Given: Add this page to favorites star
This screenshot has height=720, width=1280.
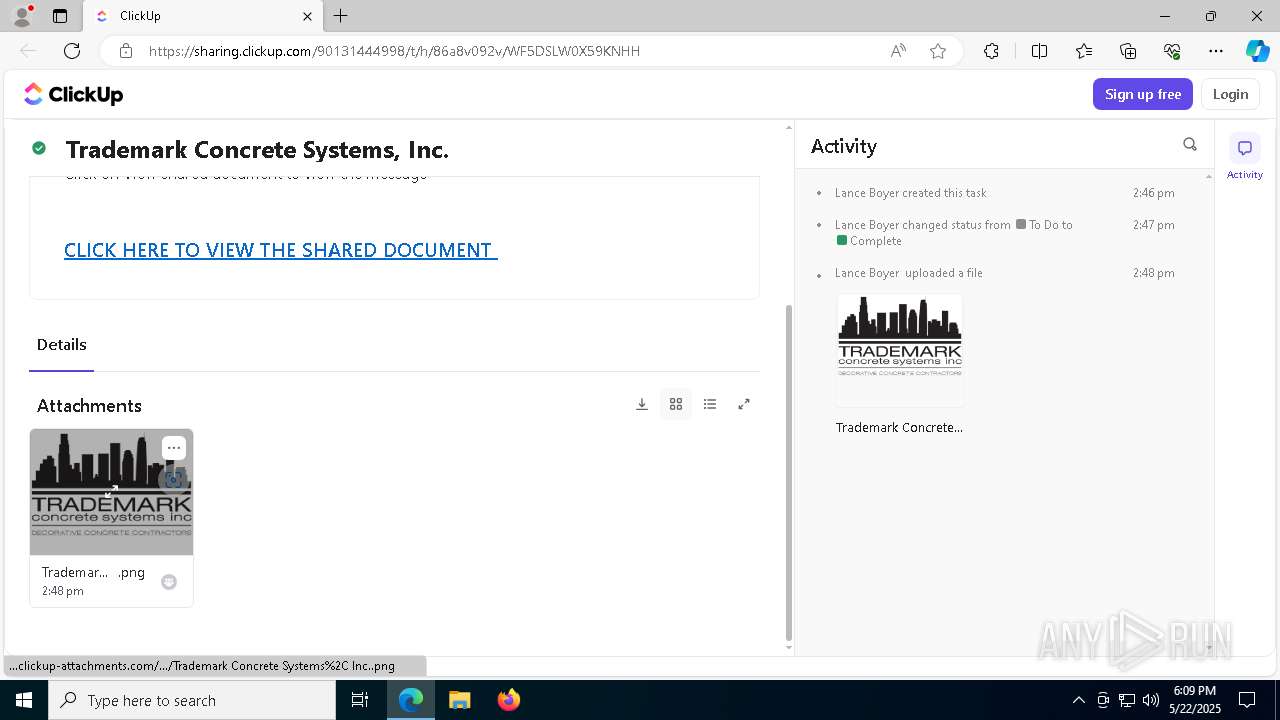Looking at the screenshot, I should click(x=938, y=51).
